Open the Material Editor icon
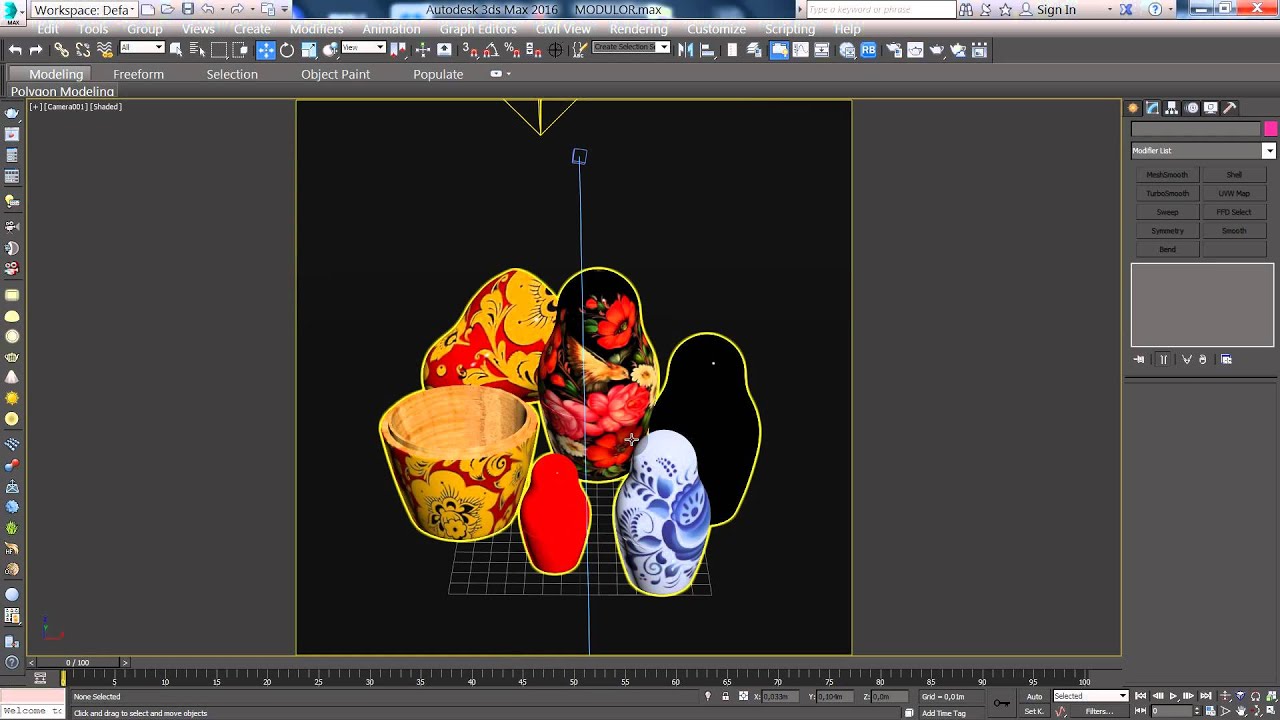This screenshot has height=720, width=1280. click(x=848, y=50)
